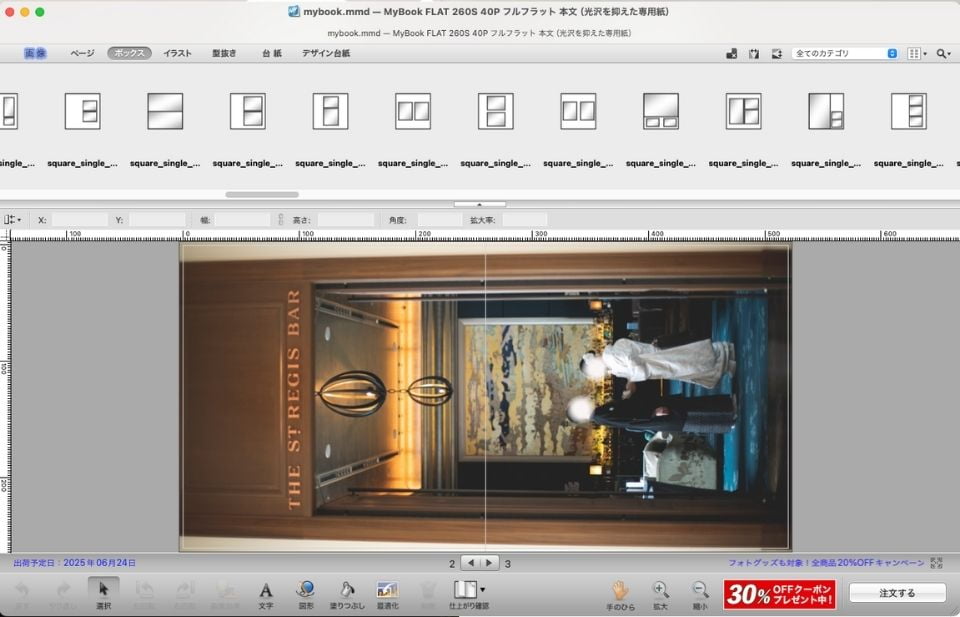Screen dimensions: 960x617
Task: Select layout with large left box and two small bottom-right boxes
Action: point(826,111)
